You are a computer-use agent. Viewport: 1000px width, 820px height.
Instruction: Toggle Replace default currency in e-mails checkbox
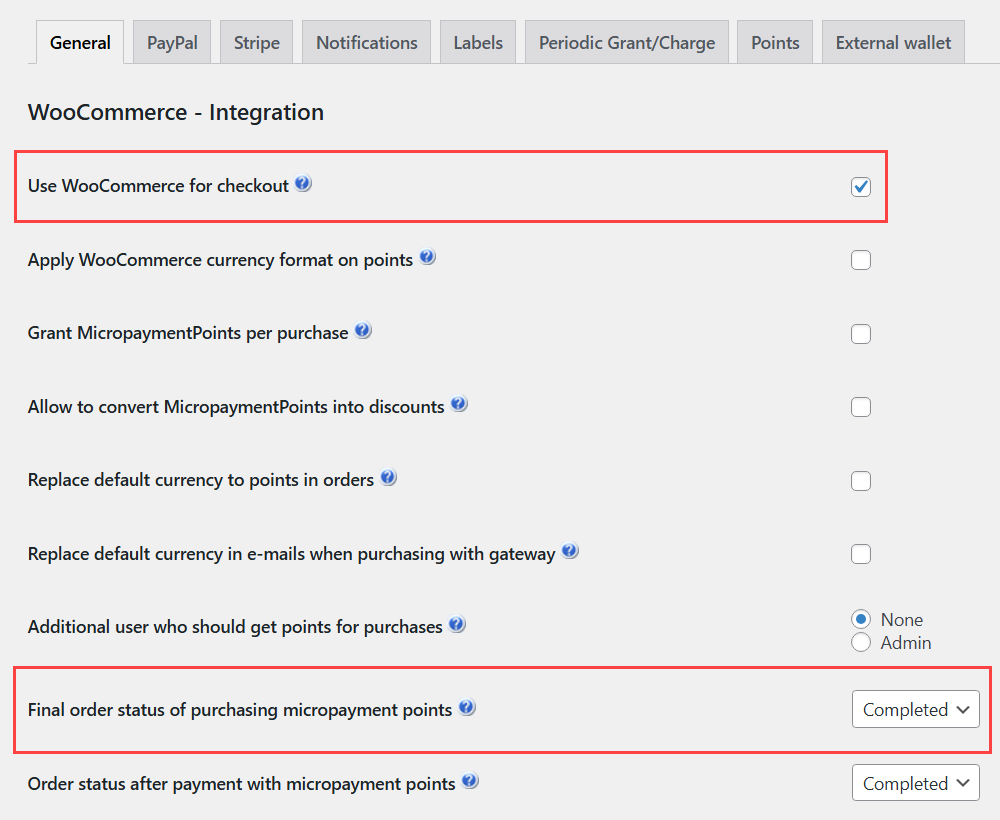click(x=861, y=554)
